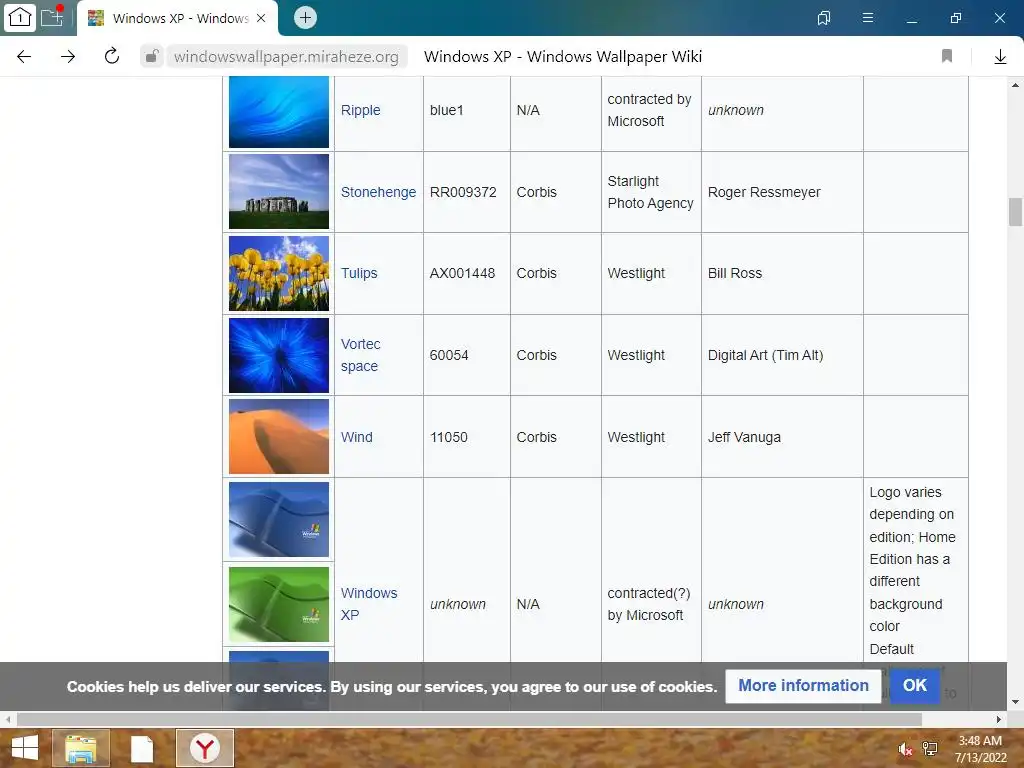
Task: Click the muted volume tray icon
Action: click(x=905, y=749)
